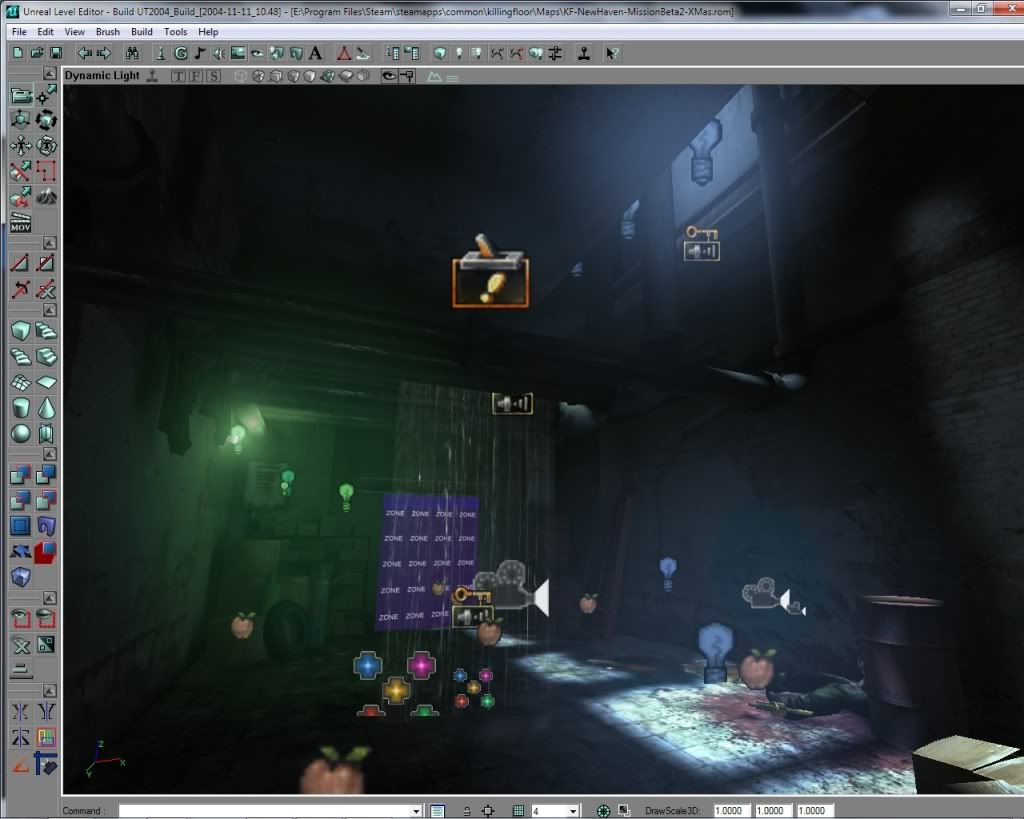Viewport: 1024px width, 819px height.
Task: Toggle the drag grid snap button
Action: tap(518, 811)
